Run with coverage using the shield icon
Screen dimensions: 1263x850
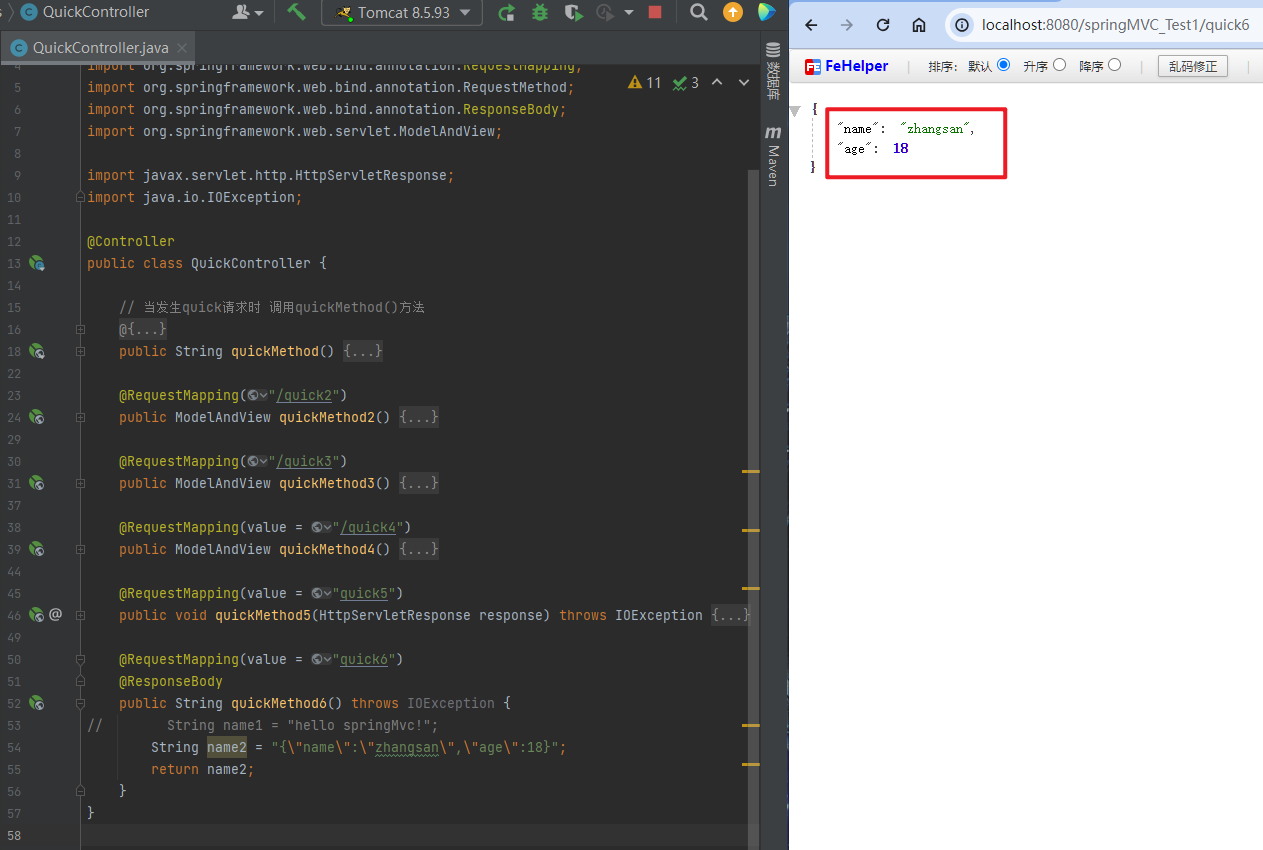pyautogui.click(x=573, y=12)
